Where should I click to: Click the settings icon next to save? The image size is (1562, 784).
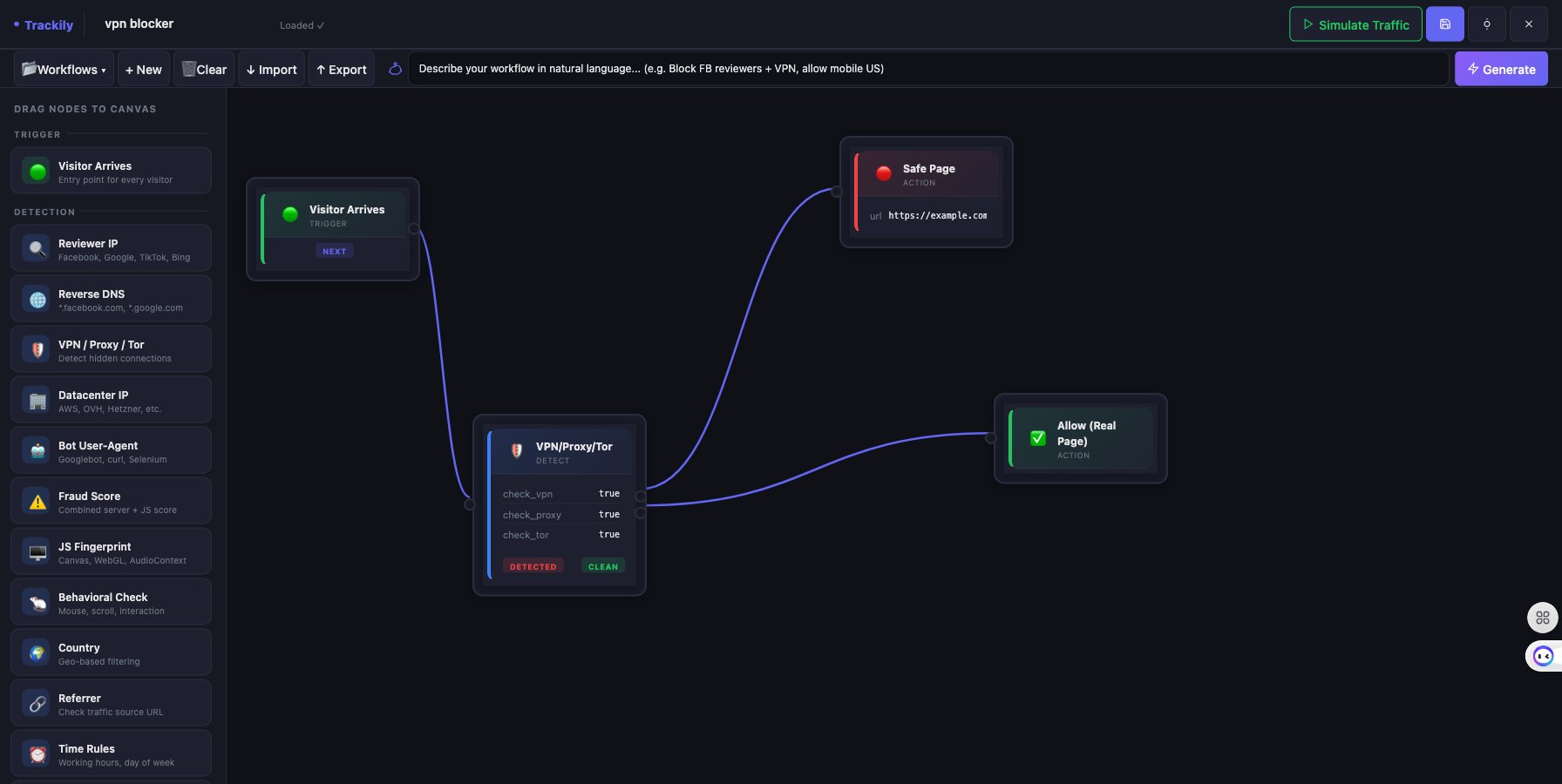click(1487, 24)
